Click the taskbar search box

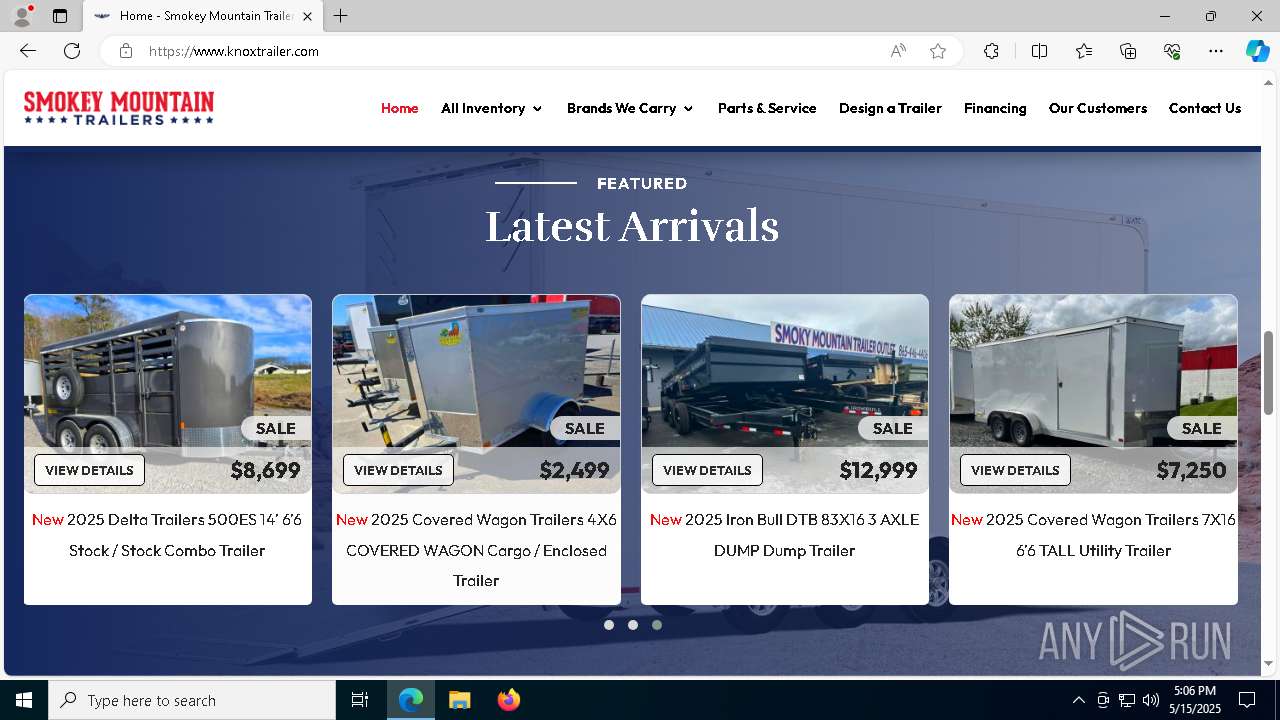192,700
